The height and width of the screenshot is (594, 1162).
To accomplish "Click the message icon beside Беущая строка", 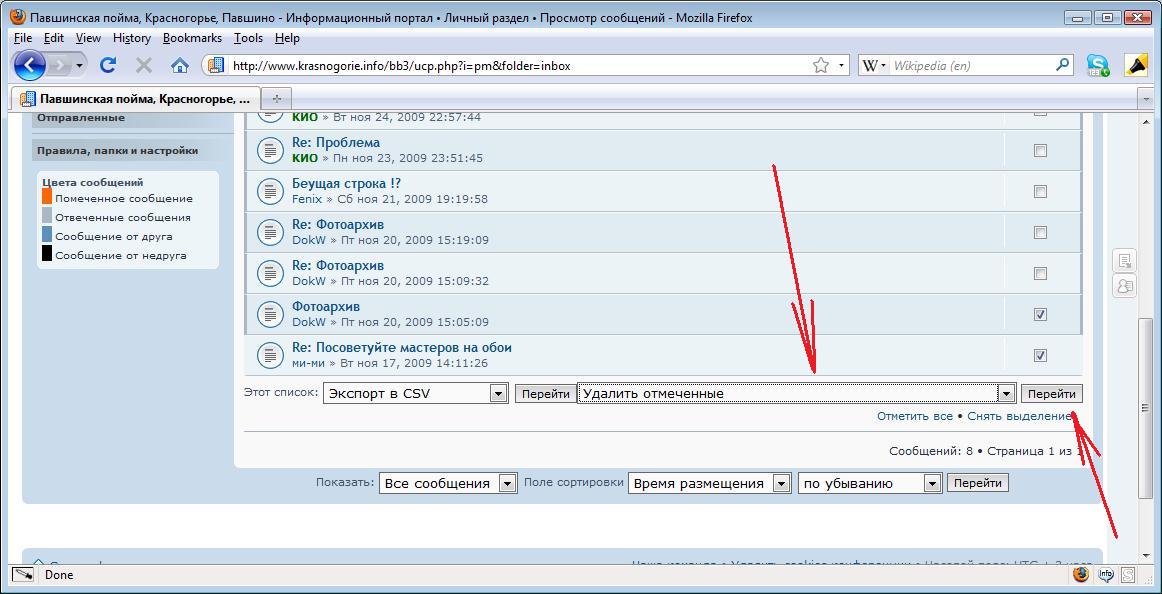I will pyautogui.click(x=269, y=191).
